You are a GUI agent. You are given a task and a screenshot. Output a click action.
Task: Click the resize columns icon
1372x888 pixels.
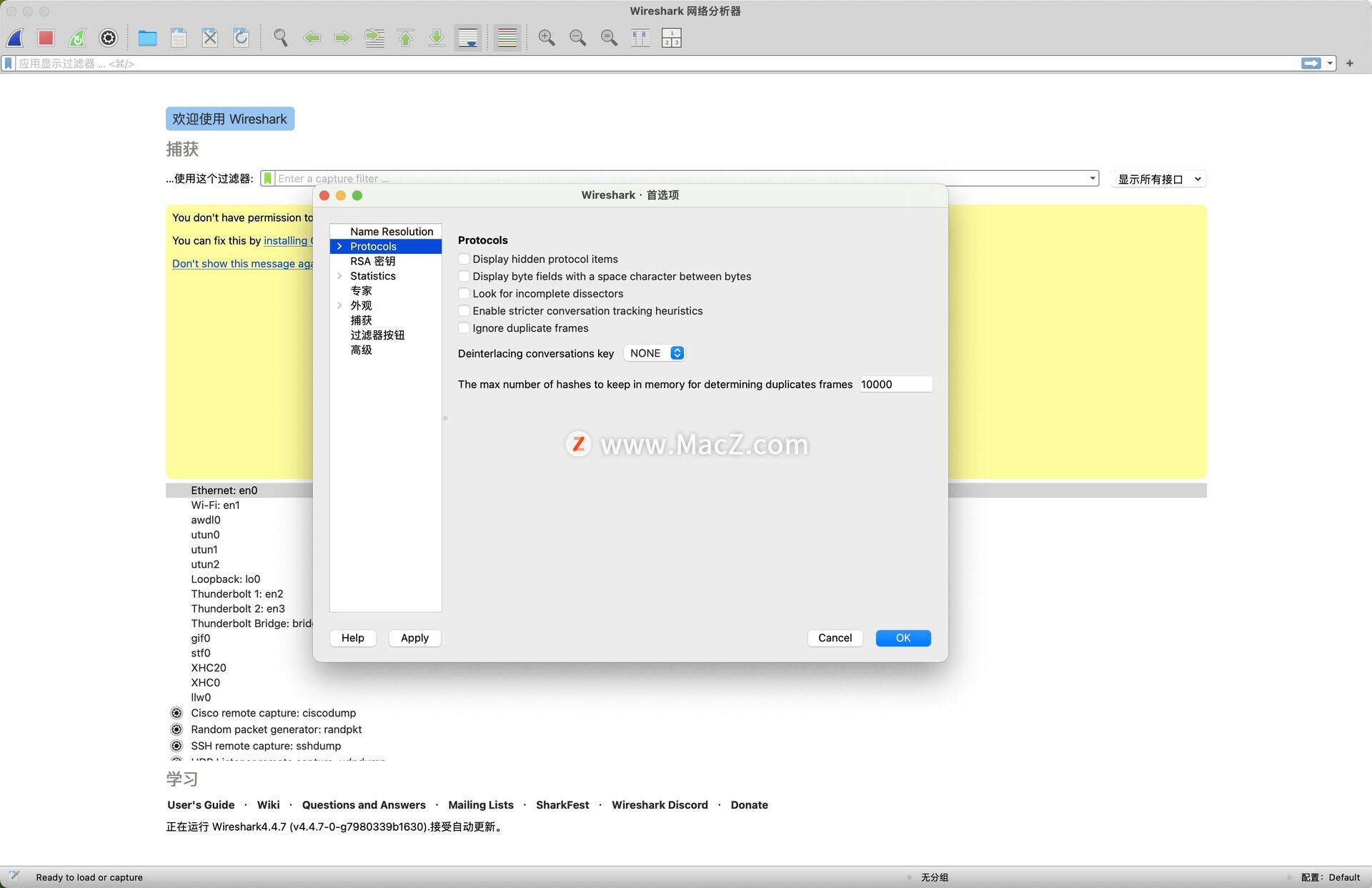(x=640, y=38)
